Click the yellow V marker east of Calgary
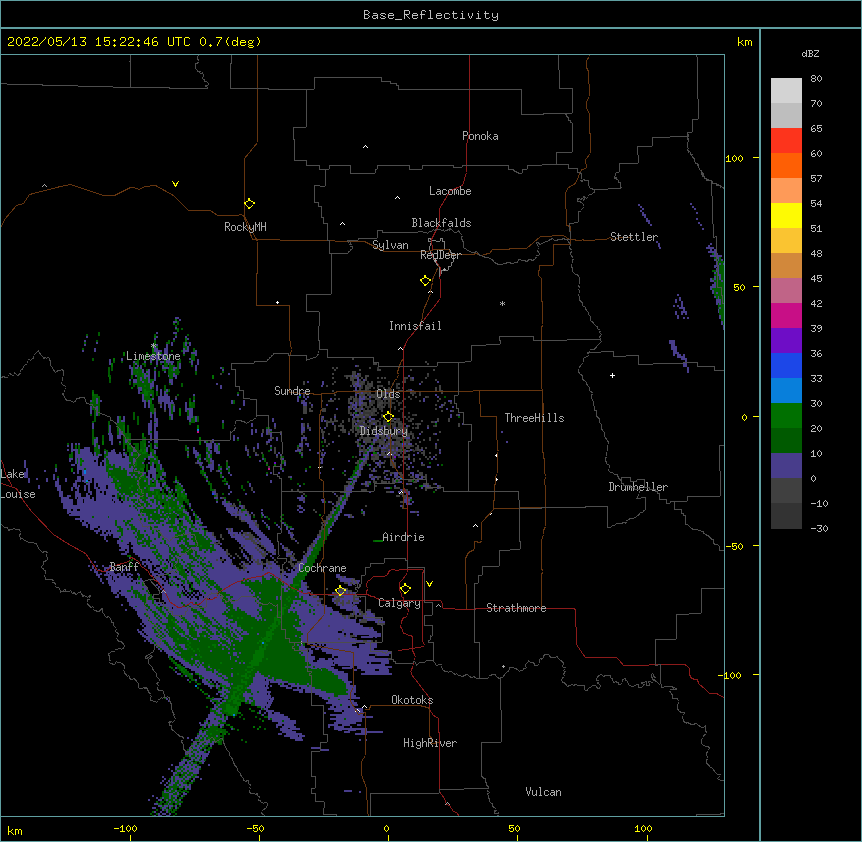Viewport: 862px width, 842px height. 429,584
